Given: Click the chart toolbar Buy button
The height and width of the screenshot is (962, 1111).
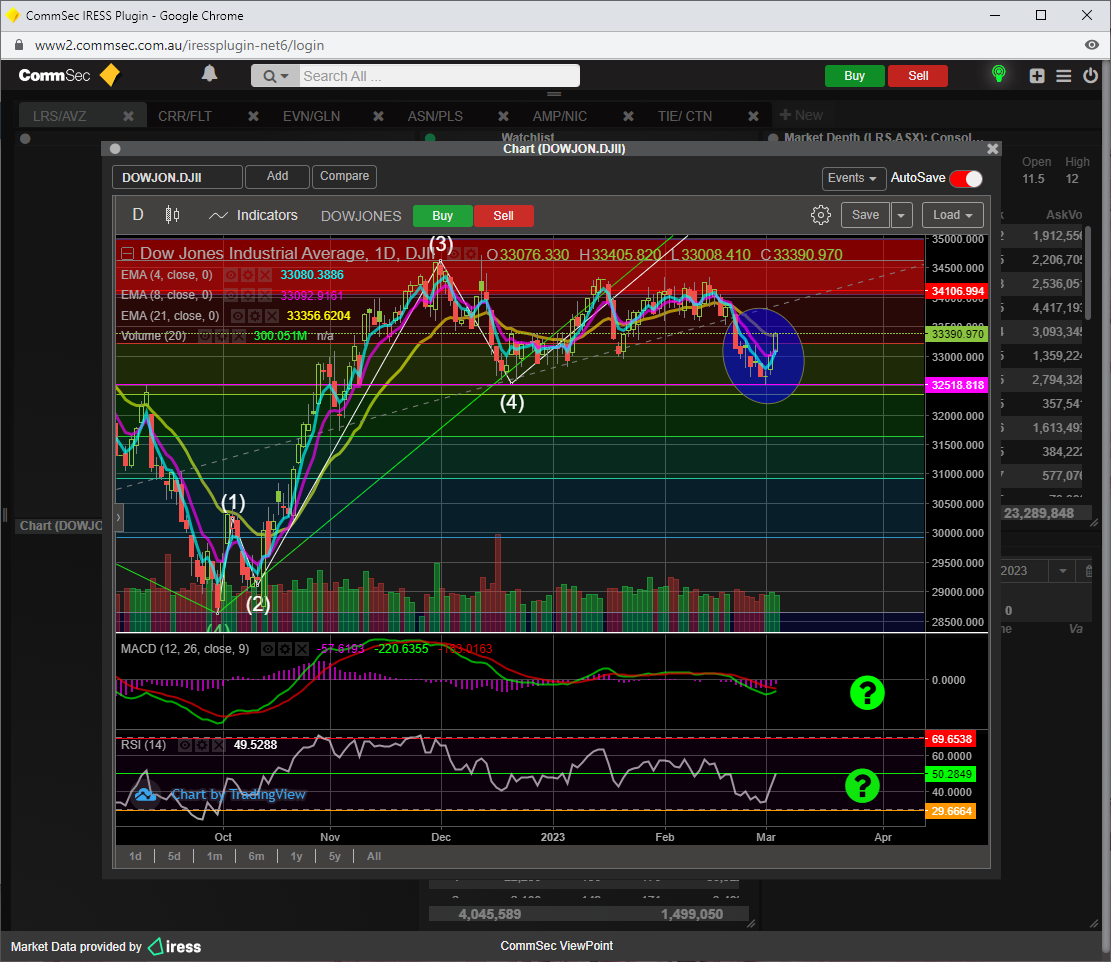Looking at the screenshot, I should [442, 216].
